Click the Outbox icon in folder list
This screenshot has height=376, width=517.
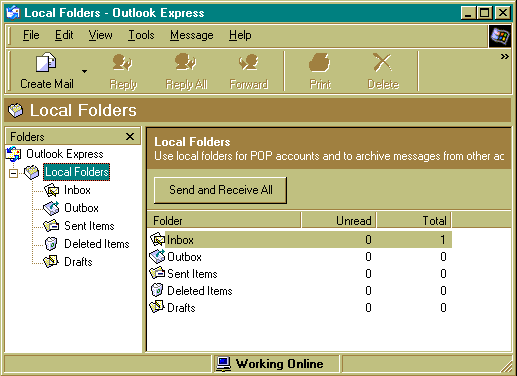click(157, 256)
